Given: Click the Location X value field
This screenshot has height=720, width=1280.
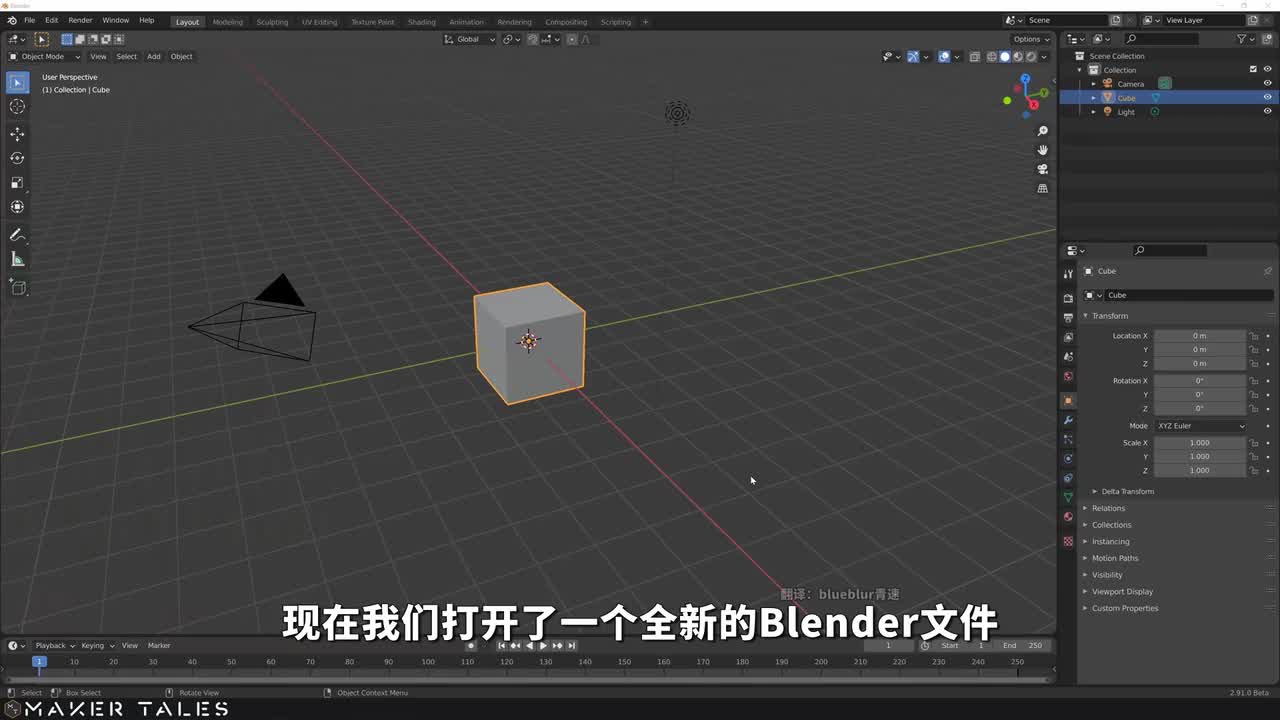Looking at the screenshot, I should (1200, 336).
